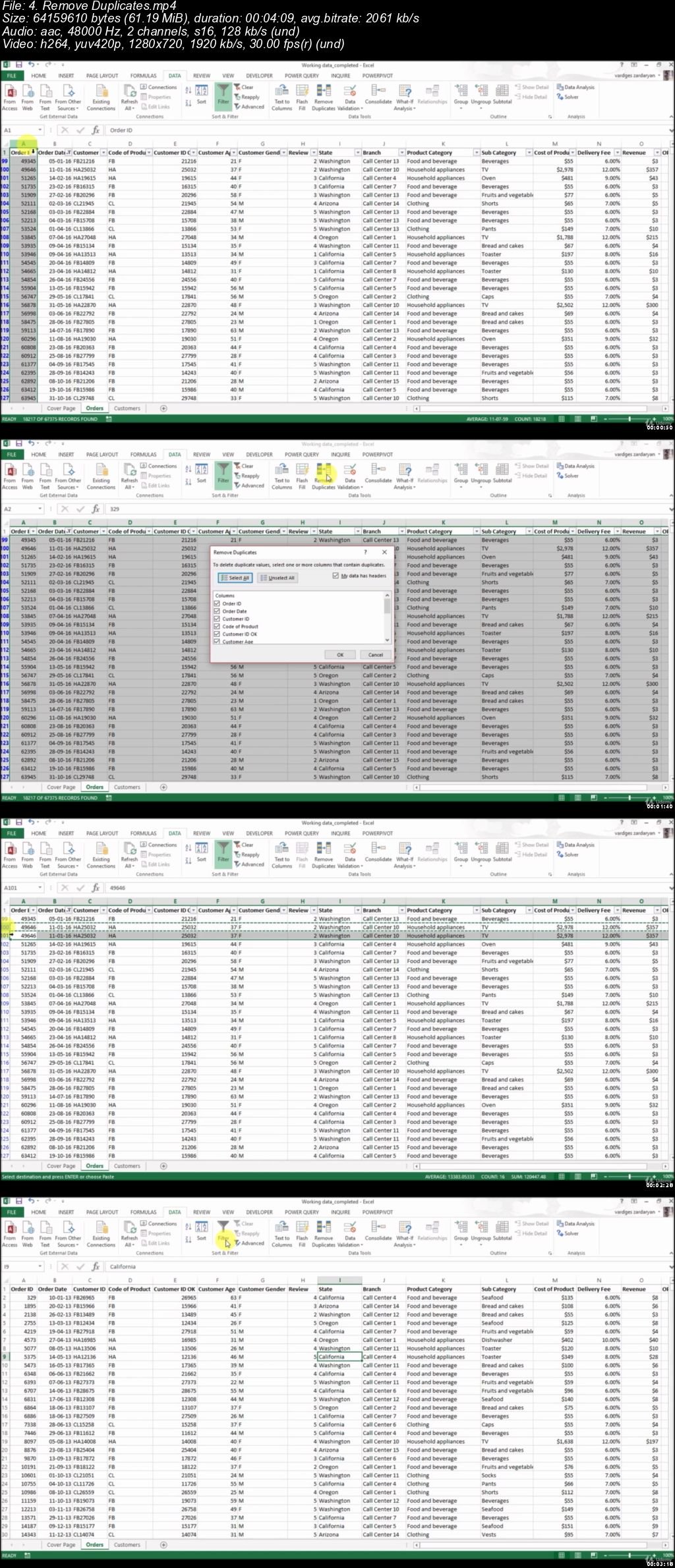
Task: Switch to HOME tab in the 00:01:40 frame
Action: click(x=39, y=455)
